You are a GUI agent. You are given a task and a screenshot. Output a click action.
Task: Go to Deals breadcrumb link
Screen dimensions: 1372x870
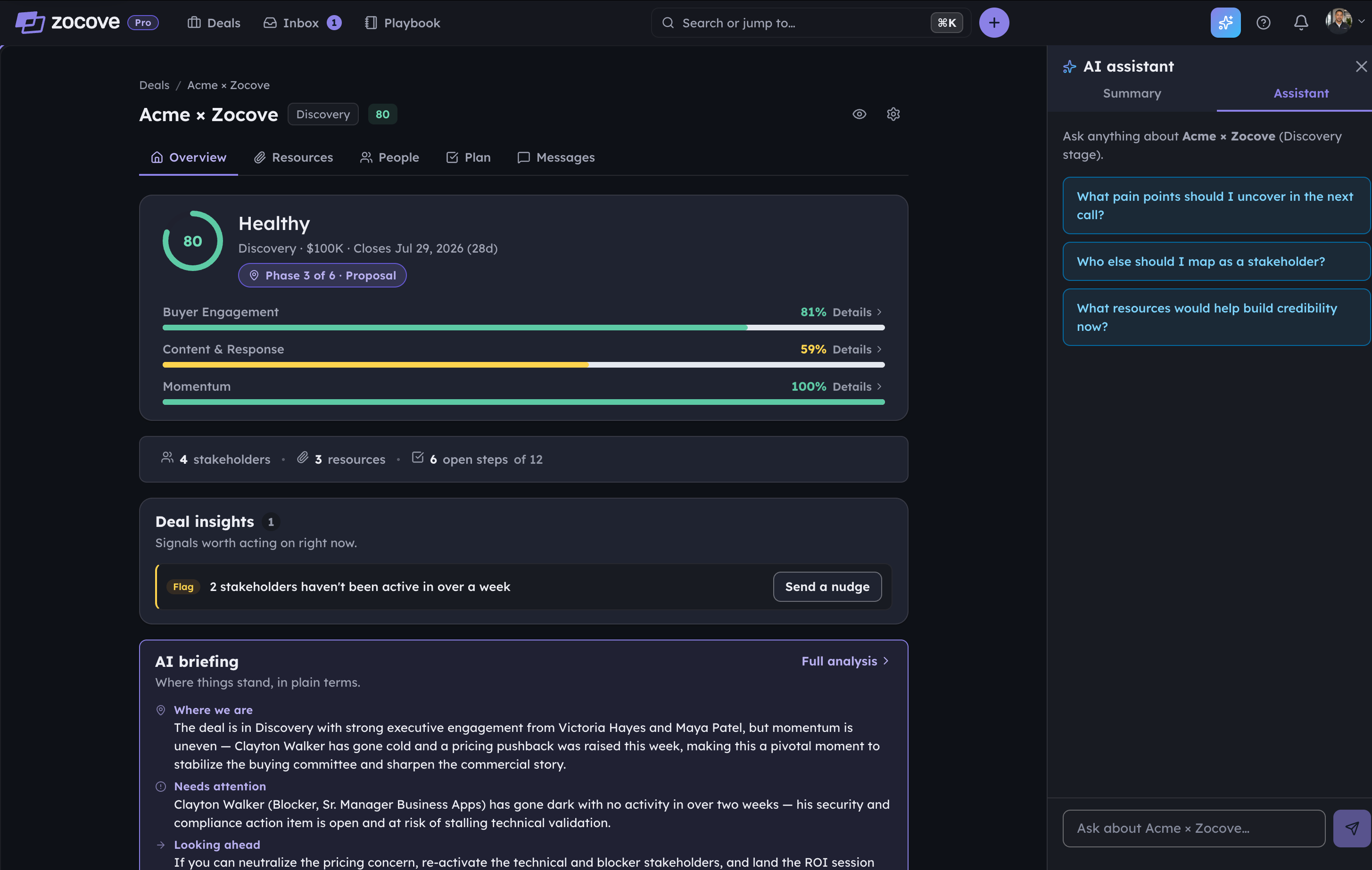(154, 85)
